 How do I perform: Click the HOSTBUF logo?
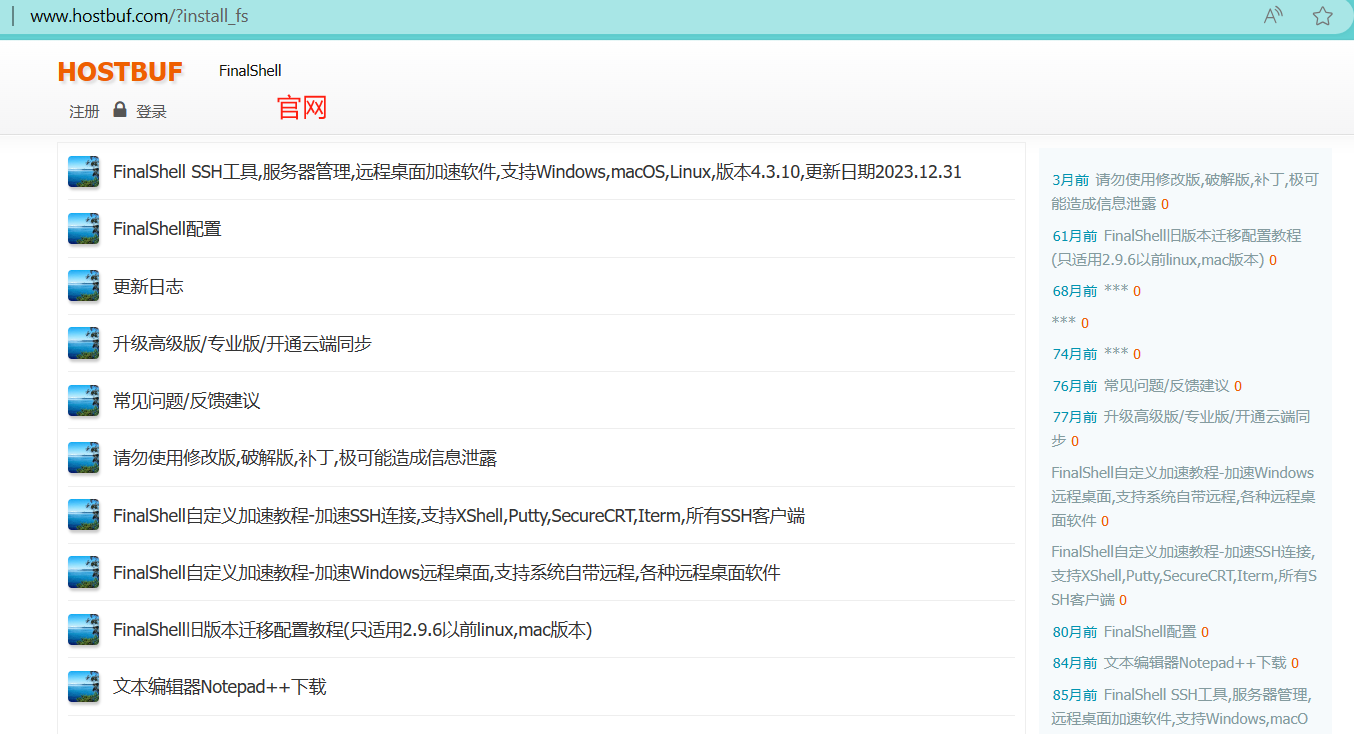pos(119,71)
